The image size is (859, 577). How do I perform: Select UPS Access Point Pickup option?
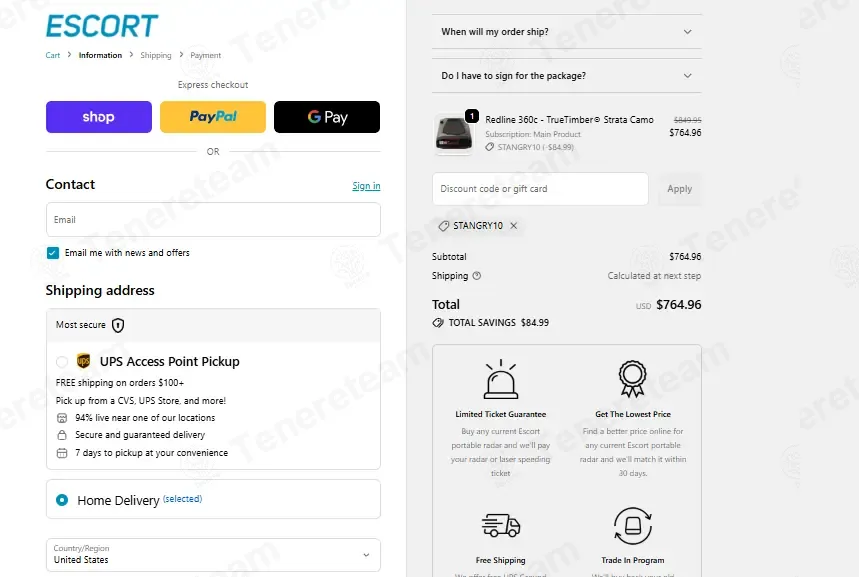point(62,362)
